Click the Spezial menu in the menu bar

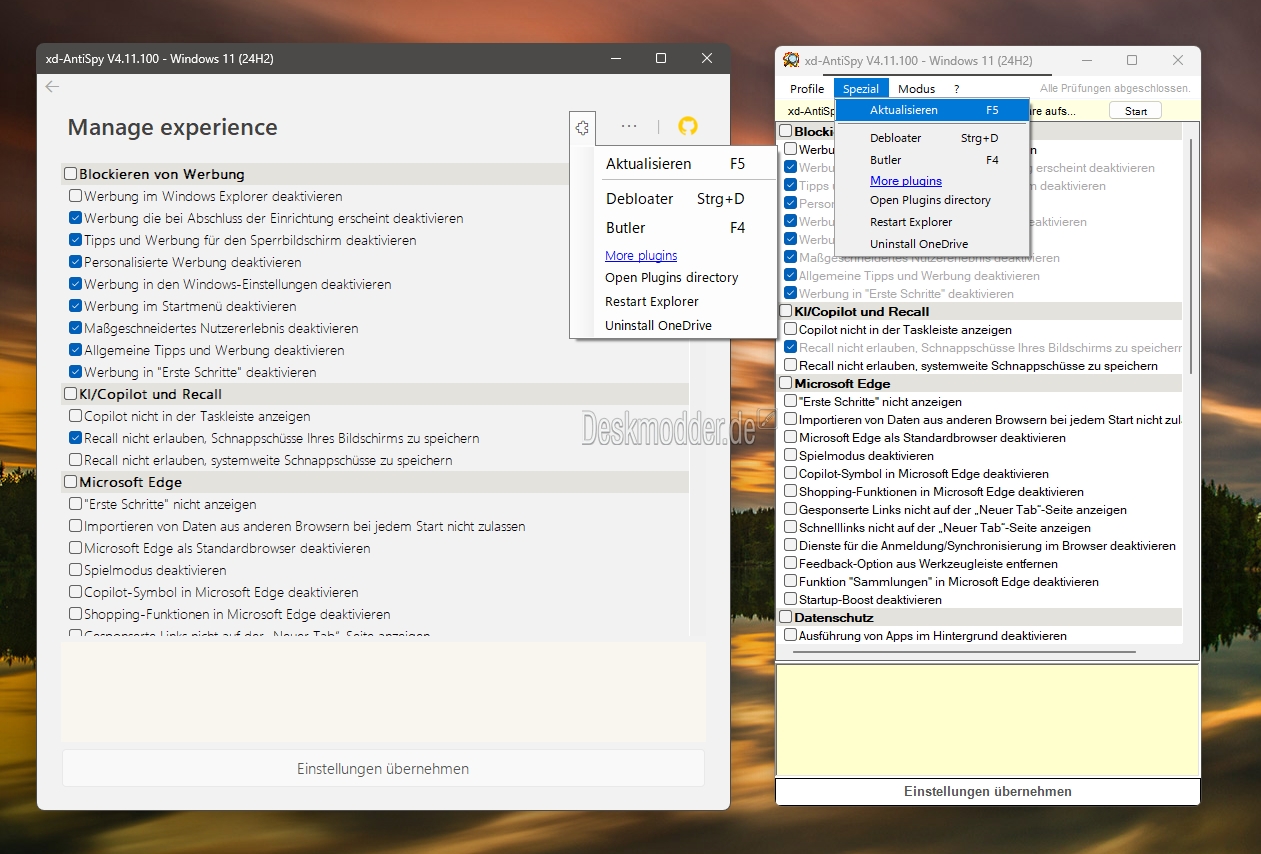tap(861, 89)
